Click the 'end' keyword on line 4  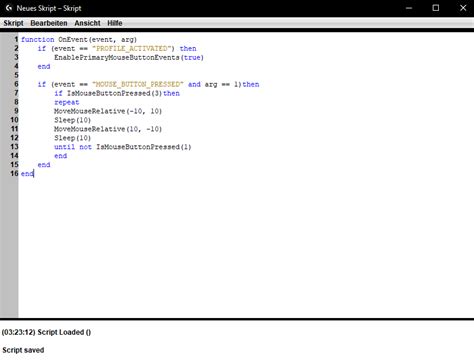(44, 66)
